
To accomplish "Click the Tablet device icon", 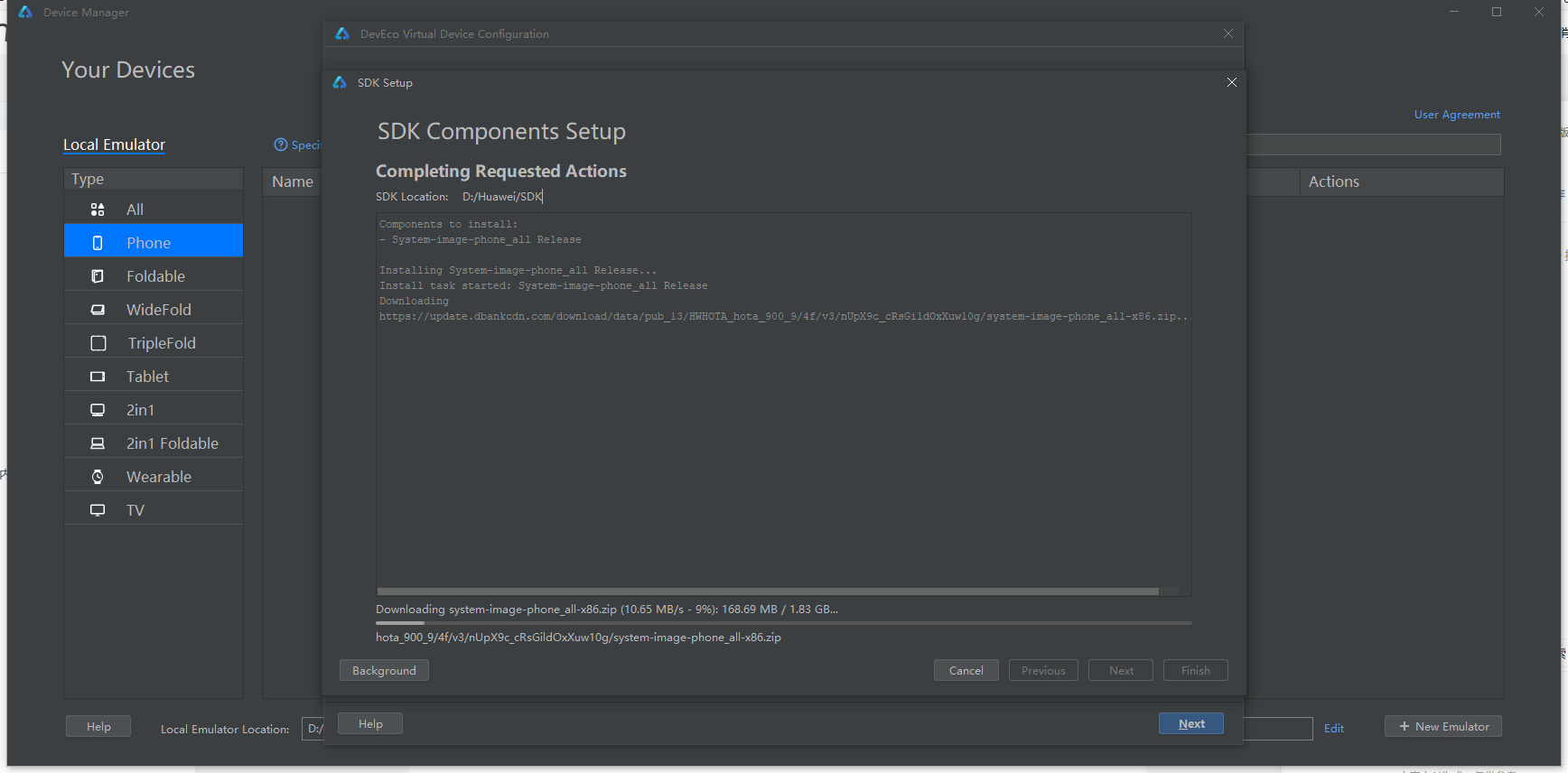I will pyautogui.click(x=98, y=377).
